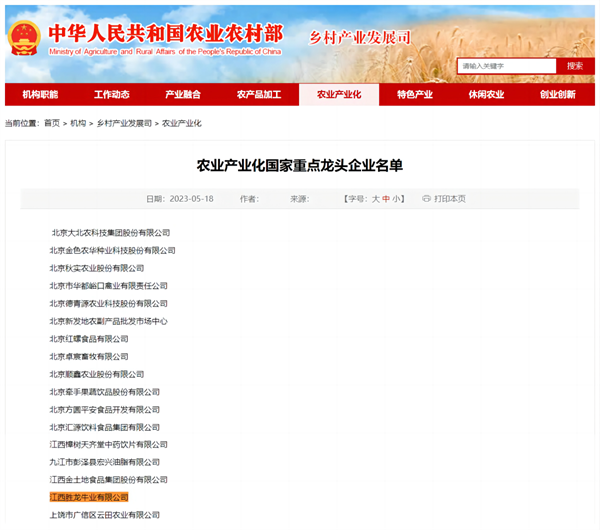Screen dimensions: 600x530
Task: Select 北京秋实农业股份有限公司 entry
Action: [x=97, y=268]
